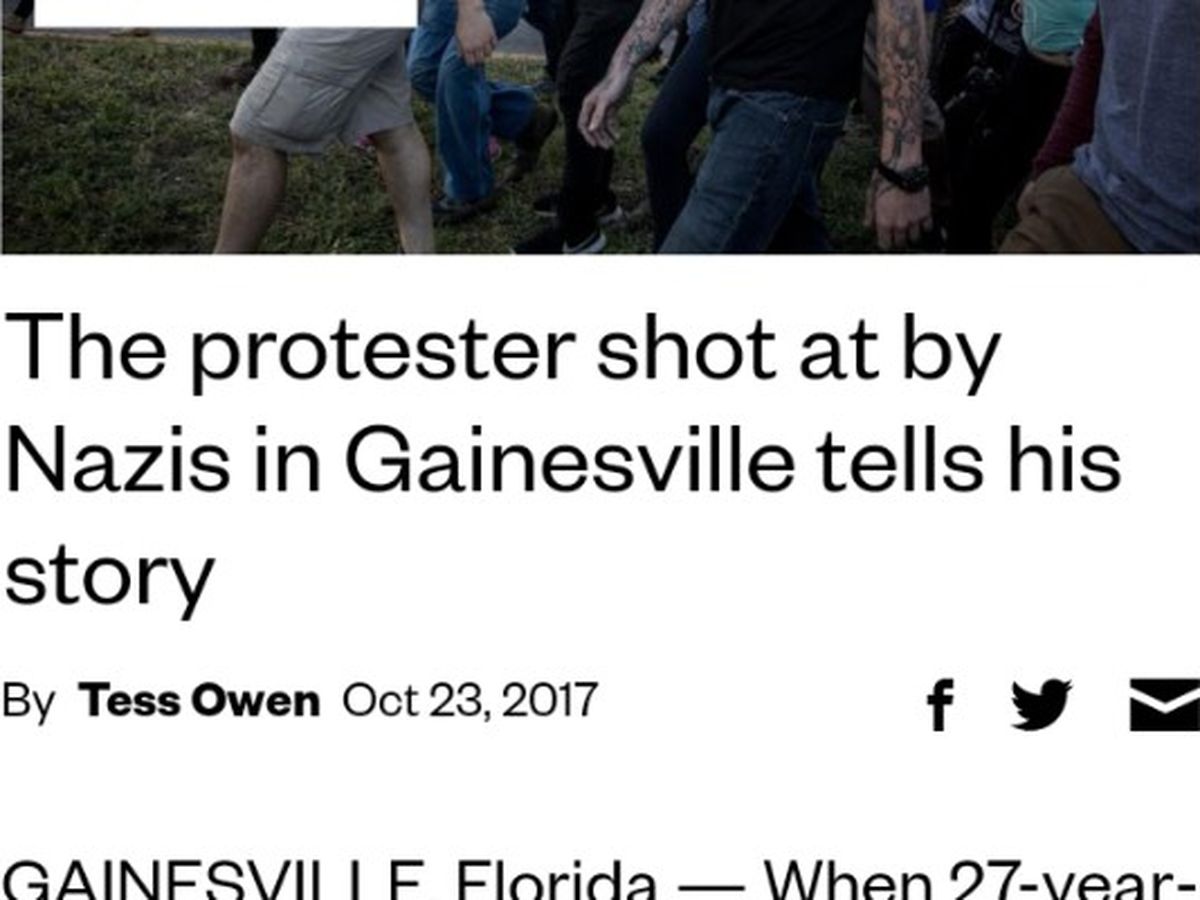Click the Oct 23, 2017 publication date

469,700
